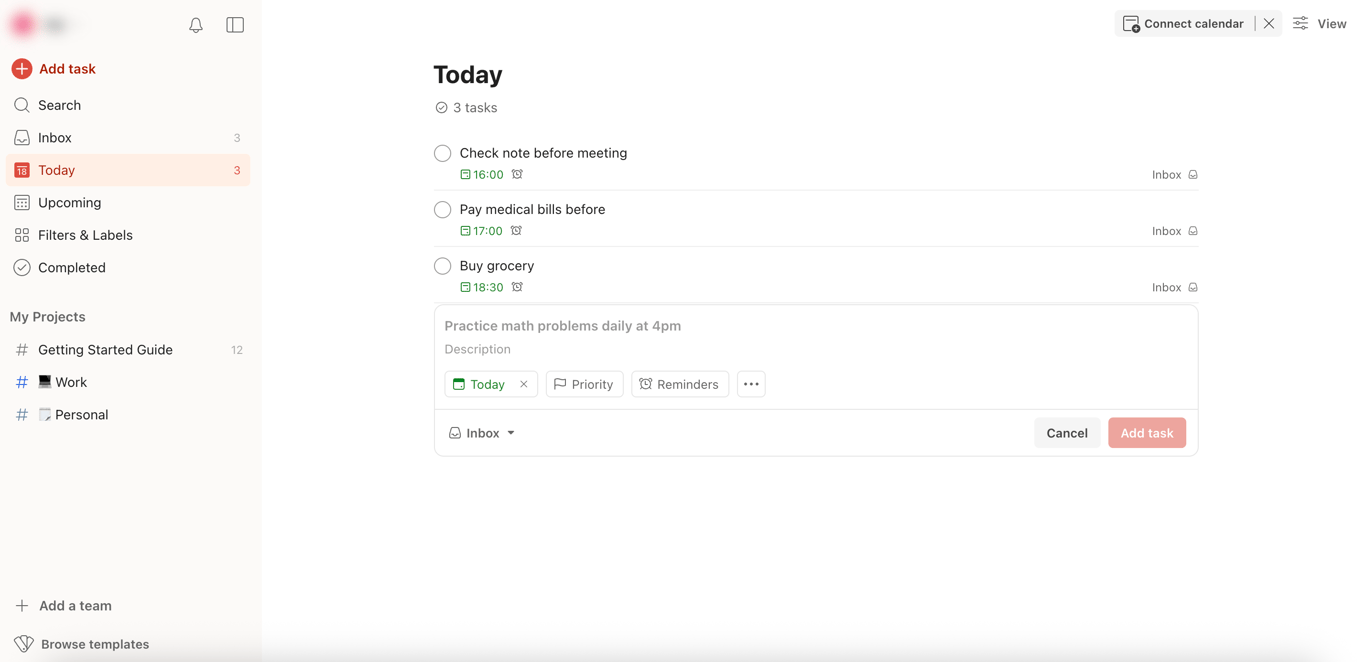
Task: Remove the Today date chip
Action: [x=524, y=384]
